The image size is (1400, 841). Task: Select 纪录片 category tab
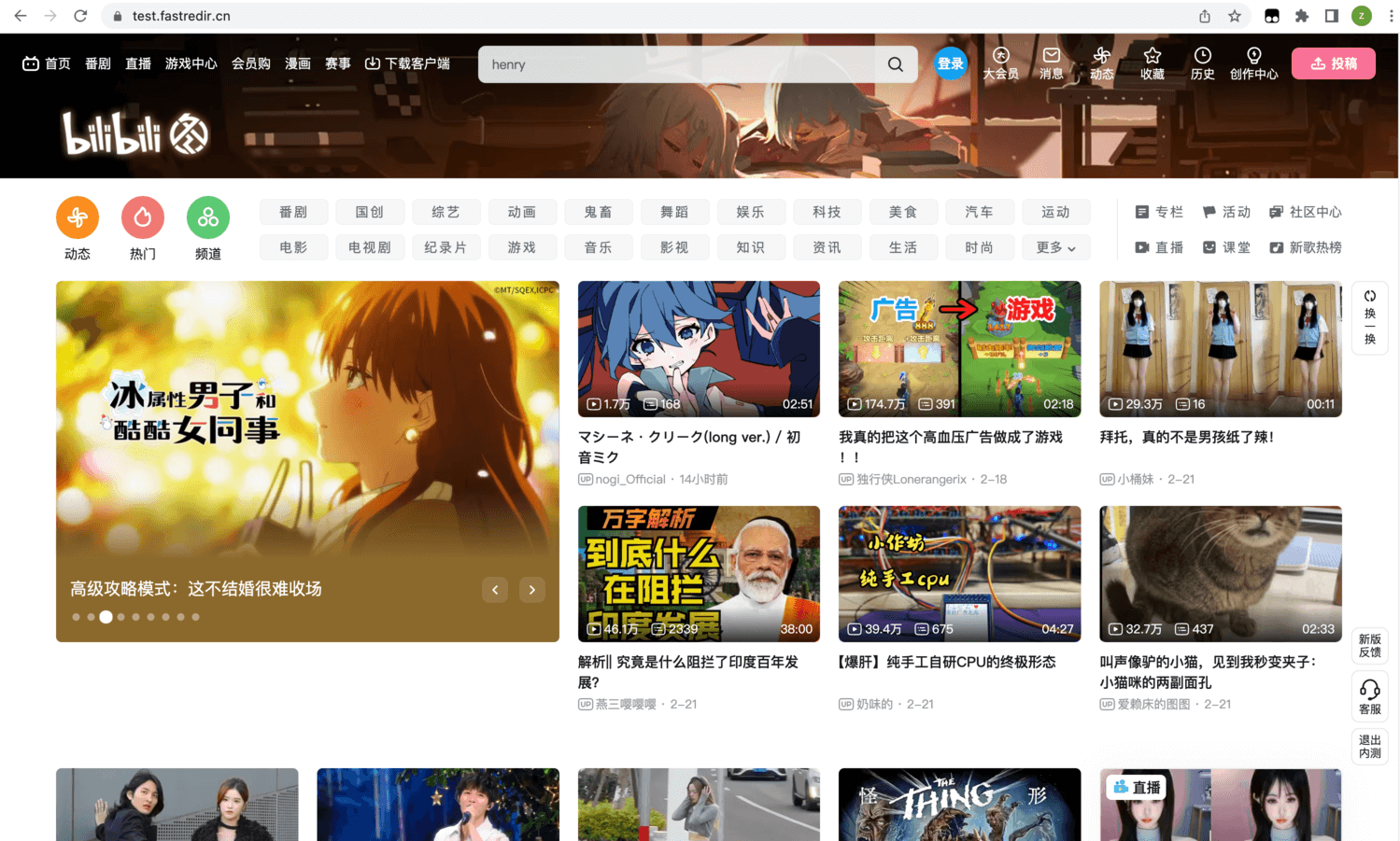(x=445, y=247)
